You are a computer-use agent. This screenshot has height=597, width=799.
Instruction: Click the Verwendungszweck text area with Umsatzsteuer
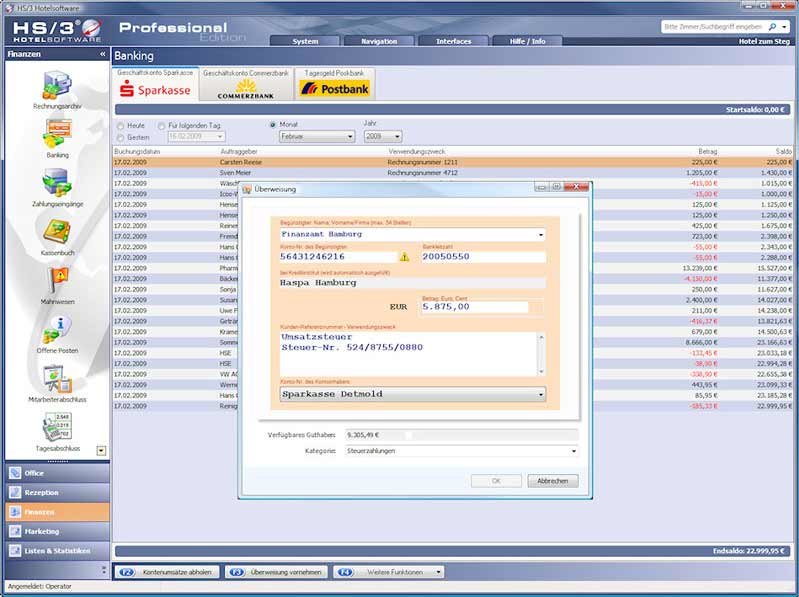coord(409,354)
